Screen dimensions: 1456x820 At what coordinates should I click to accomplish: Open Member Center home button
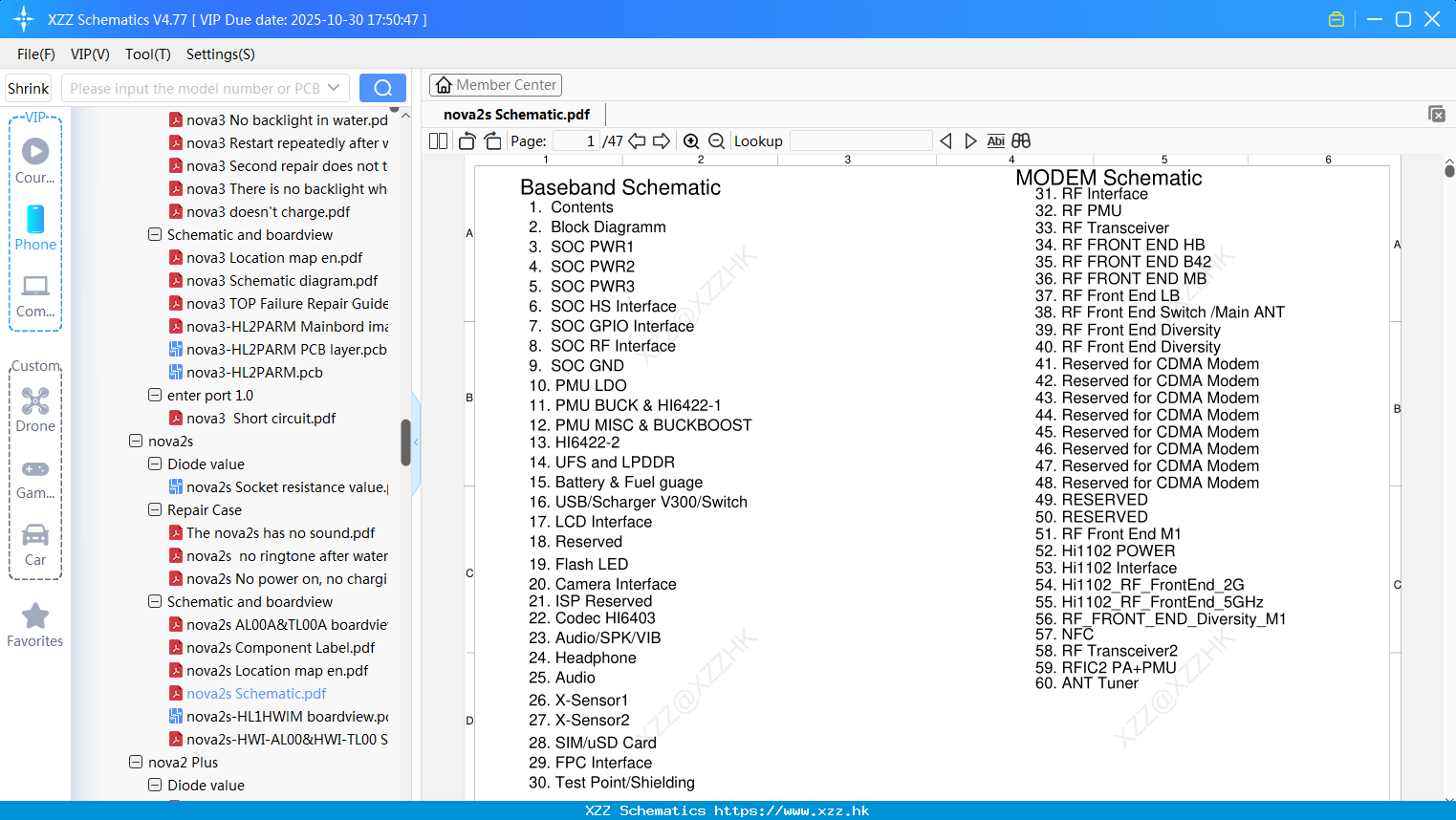[495, 85]
